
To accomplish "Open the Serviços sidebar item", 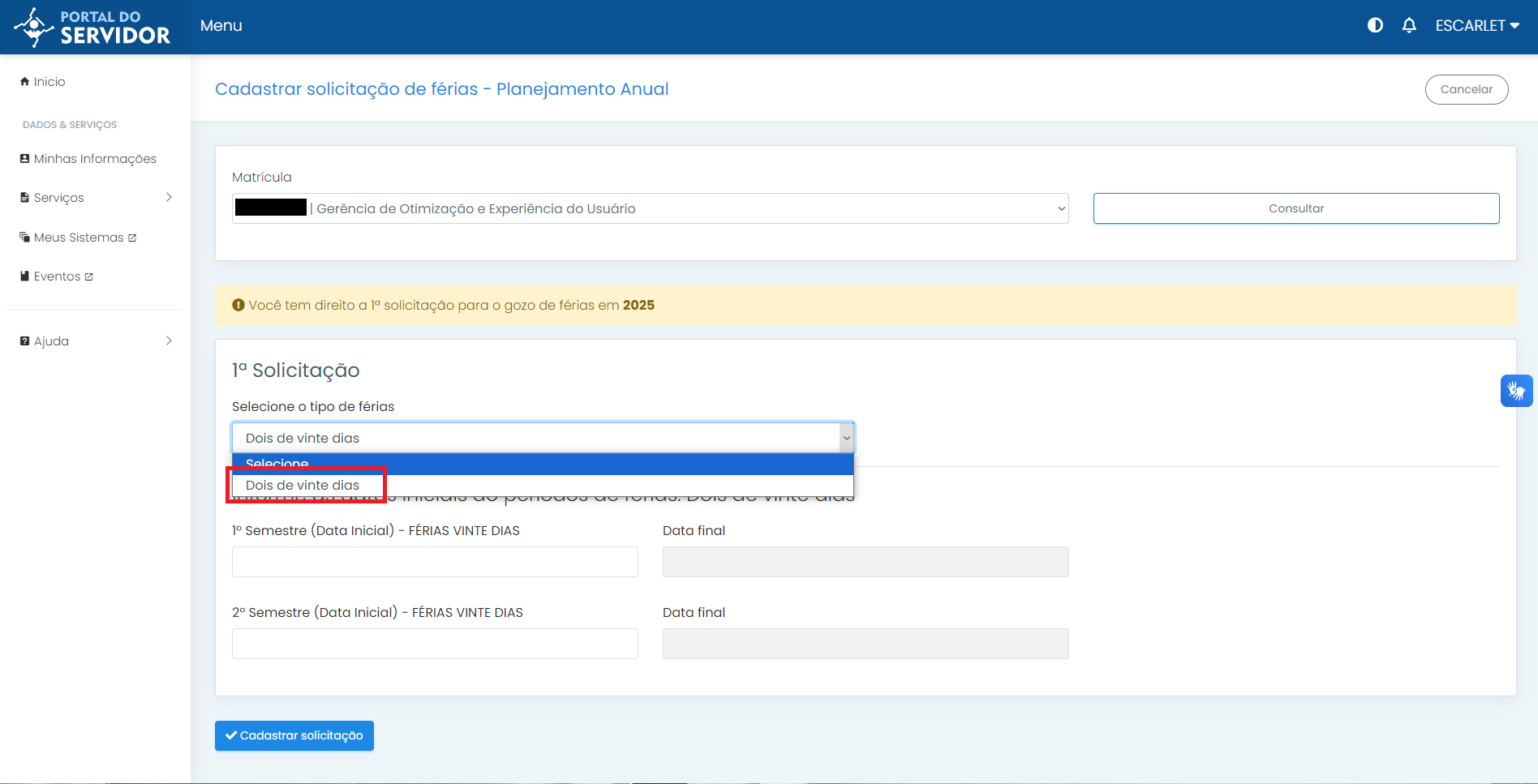I will (52, 198).
